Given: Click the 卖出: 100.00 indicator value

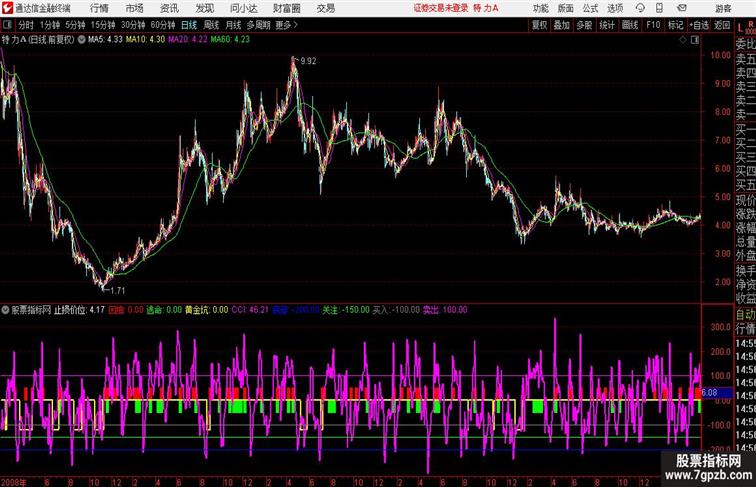Looking at the screenshot, I should tap(445, 310).
